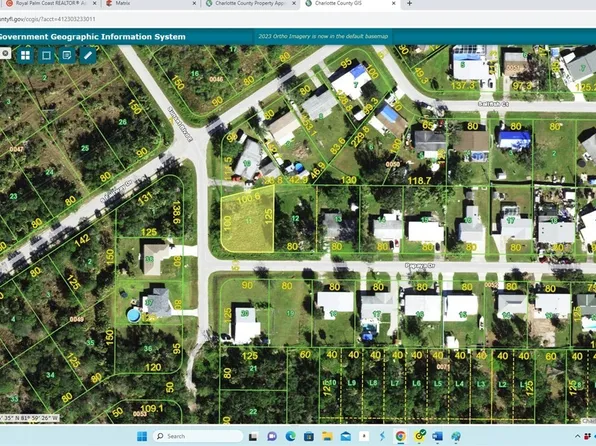Click the '142' dimension label

pyautogui.click(x=82, y=241)
